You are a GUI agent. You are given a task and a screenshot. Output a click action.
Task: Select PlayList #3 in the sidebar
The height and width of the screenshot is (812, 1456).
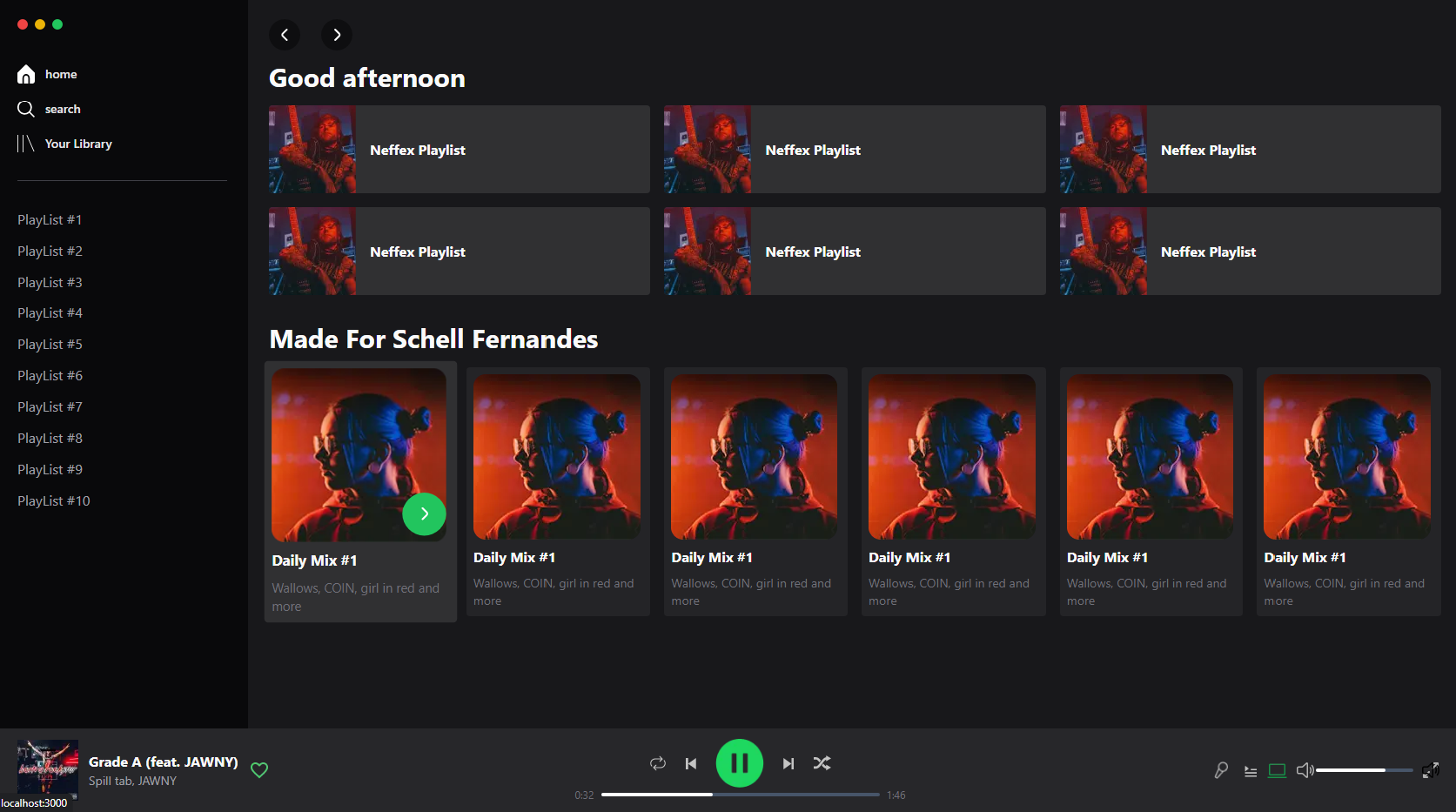point(50,282)
